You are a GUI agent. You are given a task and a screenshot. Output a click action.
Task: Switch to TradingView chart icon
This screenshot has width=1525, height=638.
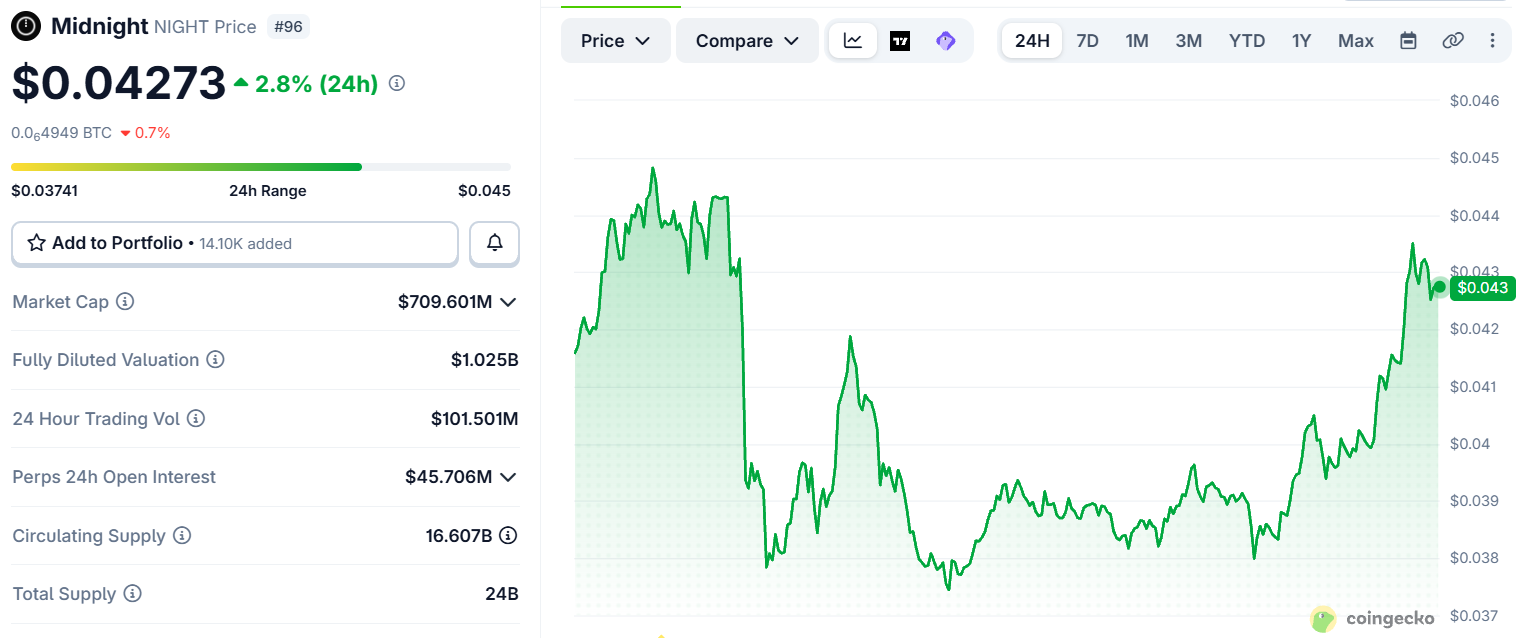click(x=900, y=41)
